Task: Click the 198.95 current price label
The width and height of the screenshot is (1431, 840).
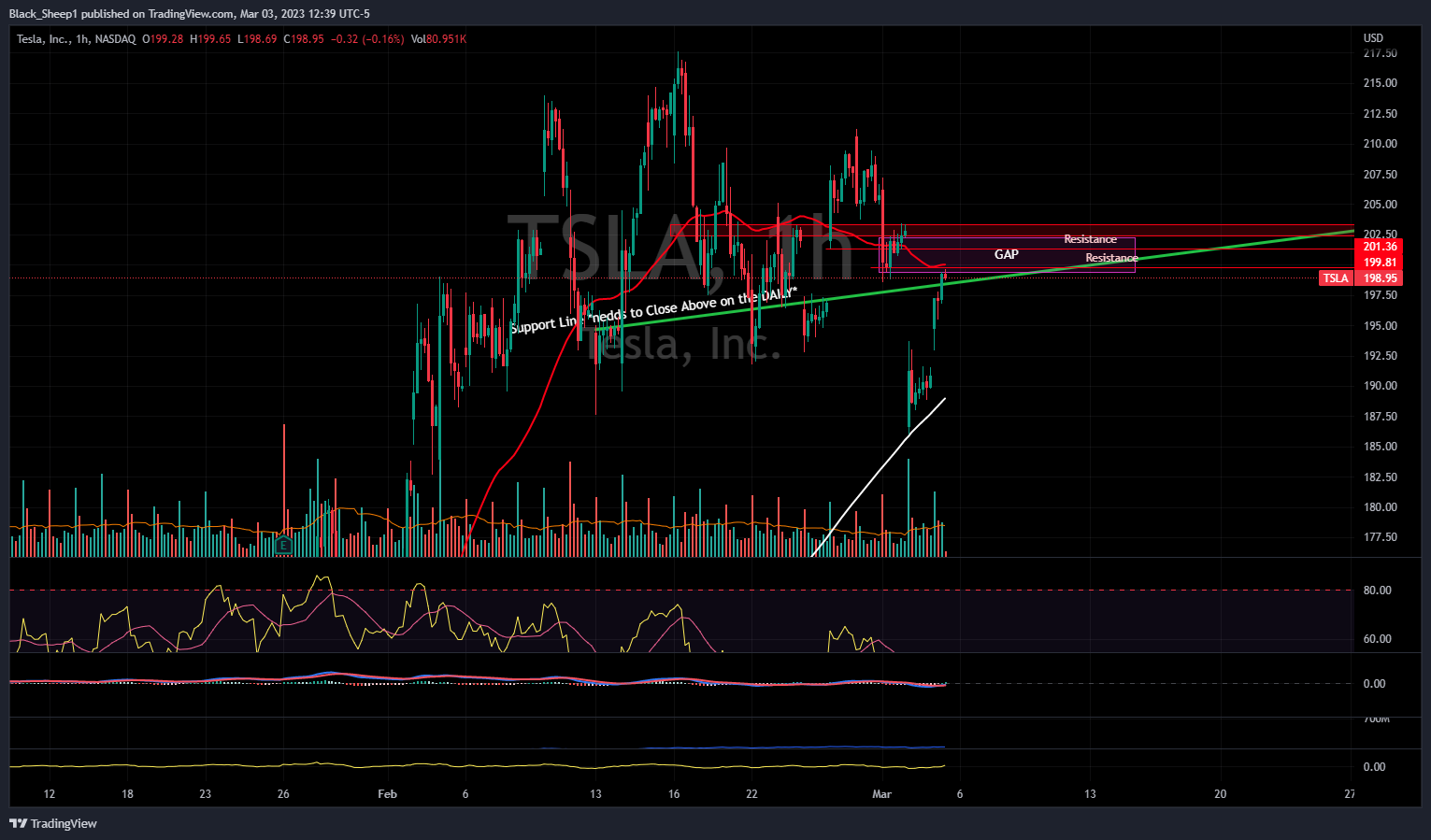Action: point(1380,278)
